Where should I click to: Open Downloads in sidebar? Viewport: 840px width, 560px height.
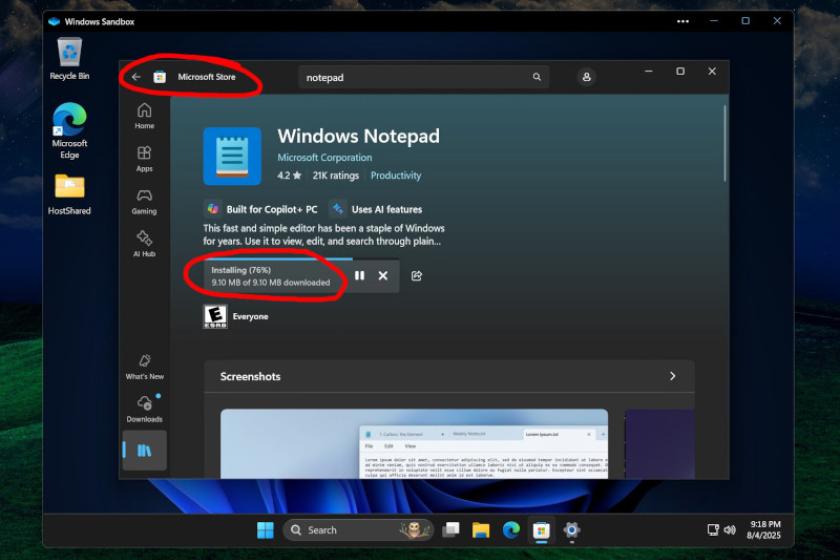tap(145, 409)
